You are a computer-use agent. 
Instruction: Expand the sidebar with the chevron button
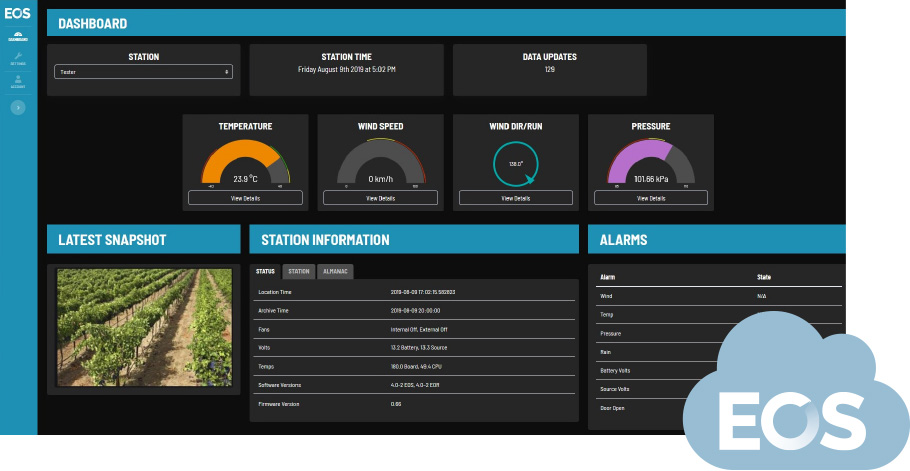point(18,106)
